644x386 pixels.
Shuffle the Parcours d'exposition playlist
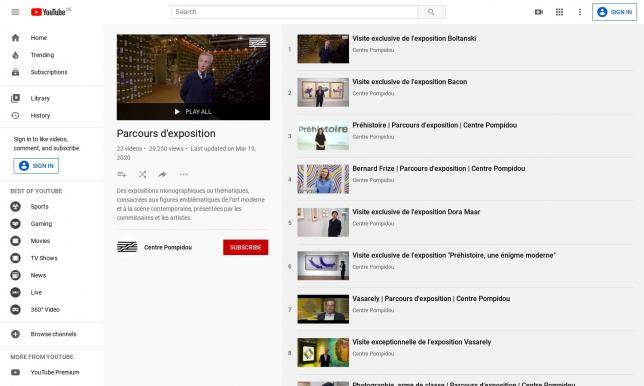point(142,174)
